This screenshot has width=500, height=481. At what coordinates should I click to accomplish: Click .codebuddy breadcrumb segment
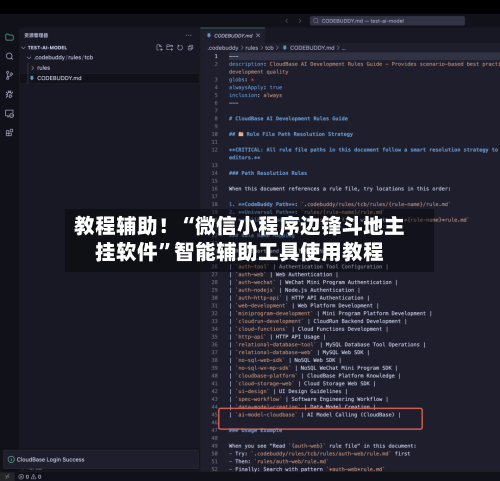point(223,48)
